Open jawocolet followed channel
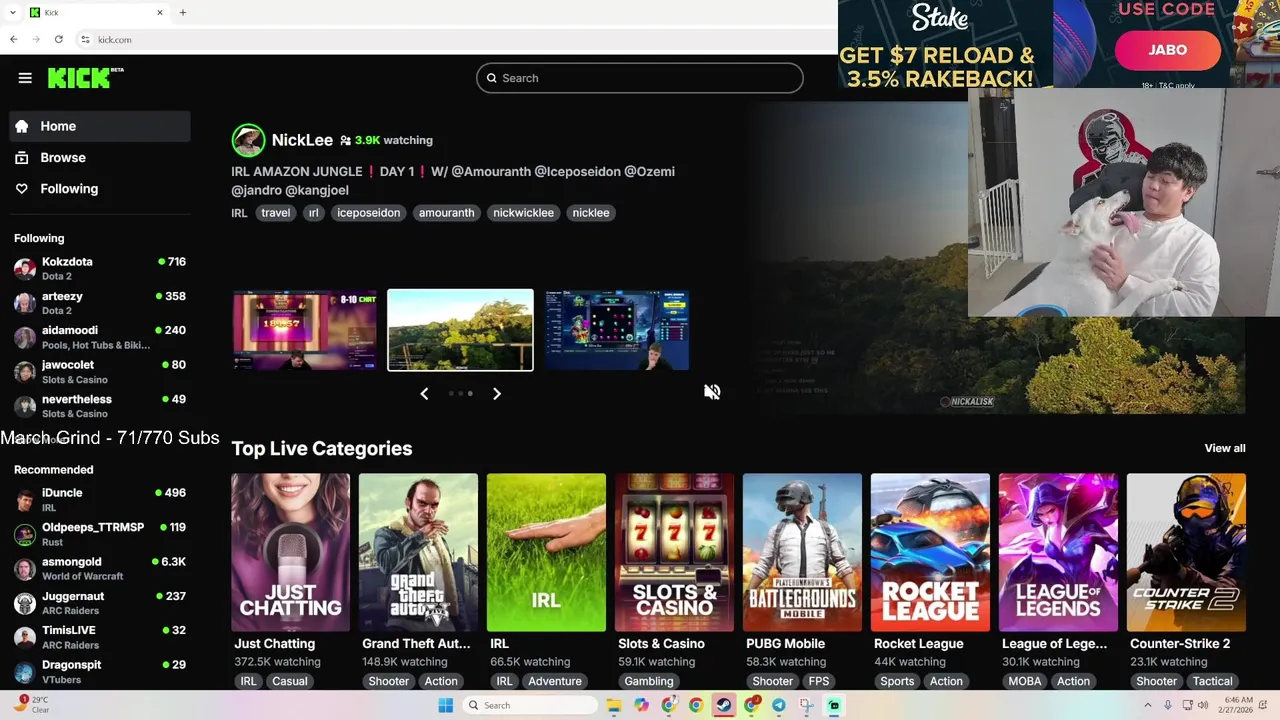 [x=100, y=372]
